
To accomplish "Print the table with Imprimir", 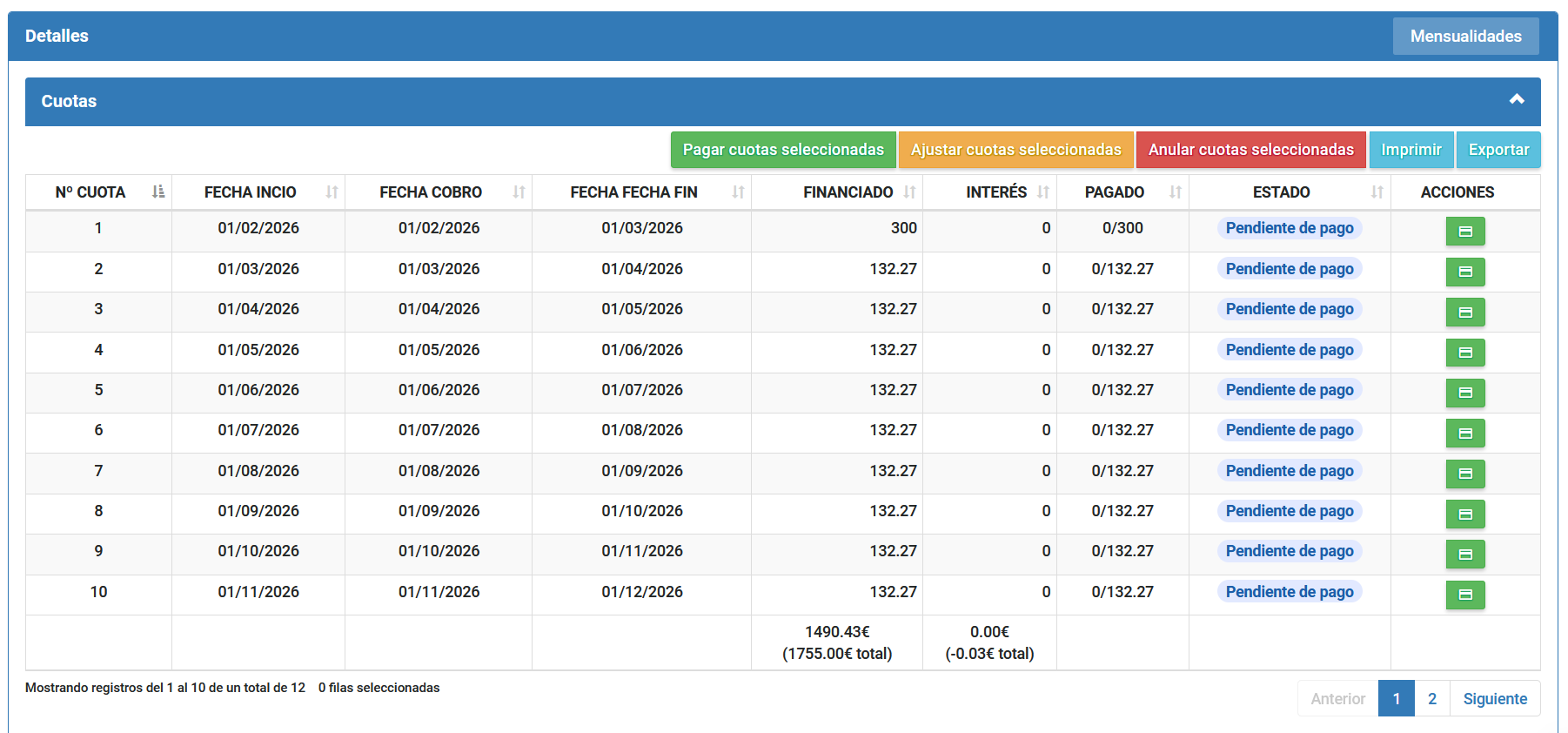I will [x=1411, y=150].
